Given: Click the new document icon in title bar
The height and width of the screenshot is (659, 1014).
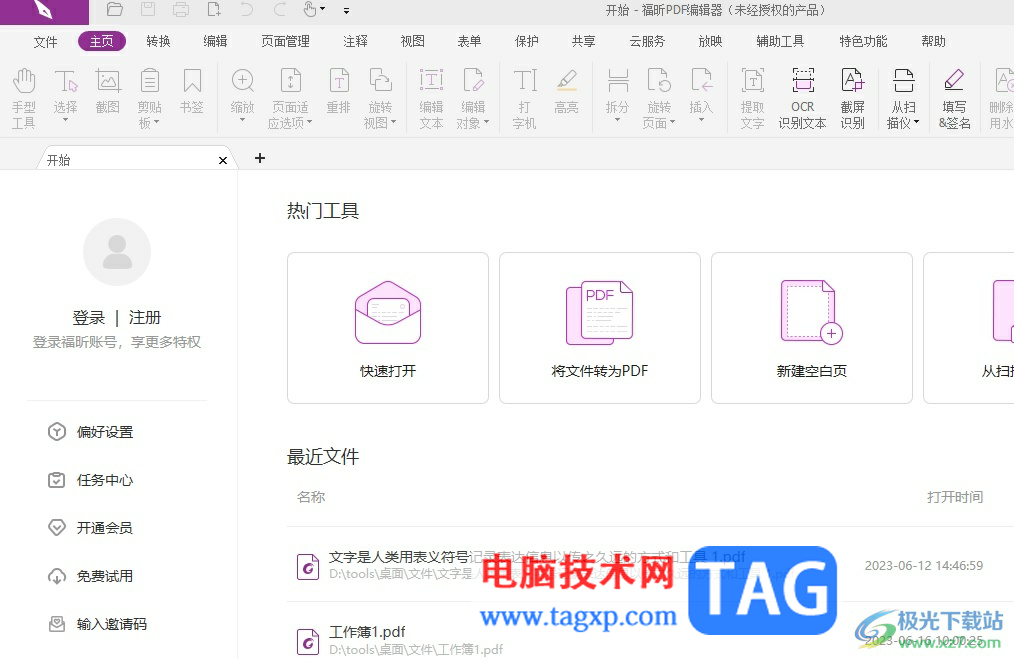Looking at the screenshot, I should tap(214, 9).
